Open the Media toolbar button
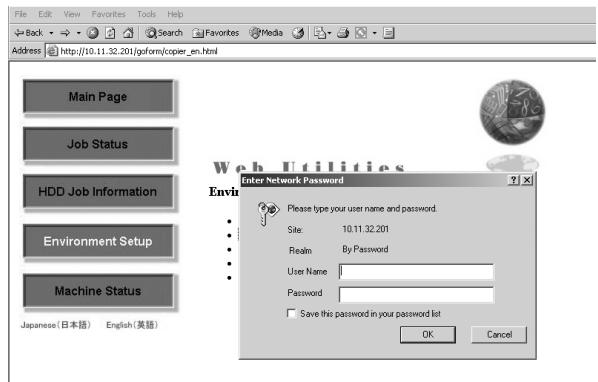598x382 pixels. [266, 33]
